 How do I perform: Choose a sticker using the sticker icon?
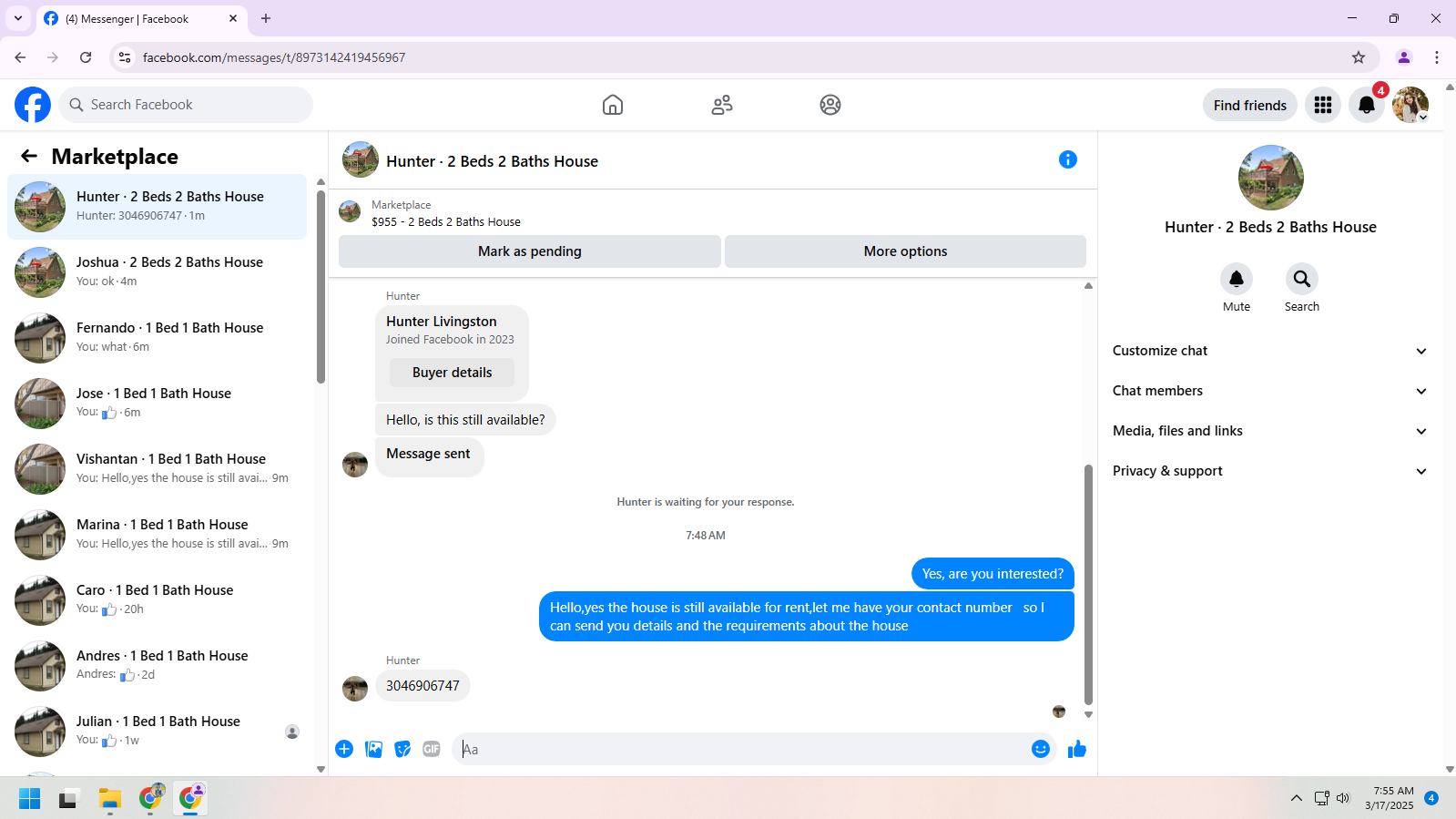(x=402, y=749)
